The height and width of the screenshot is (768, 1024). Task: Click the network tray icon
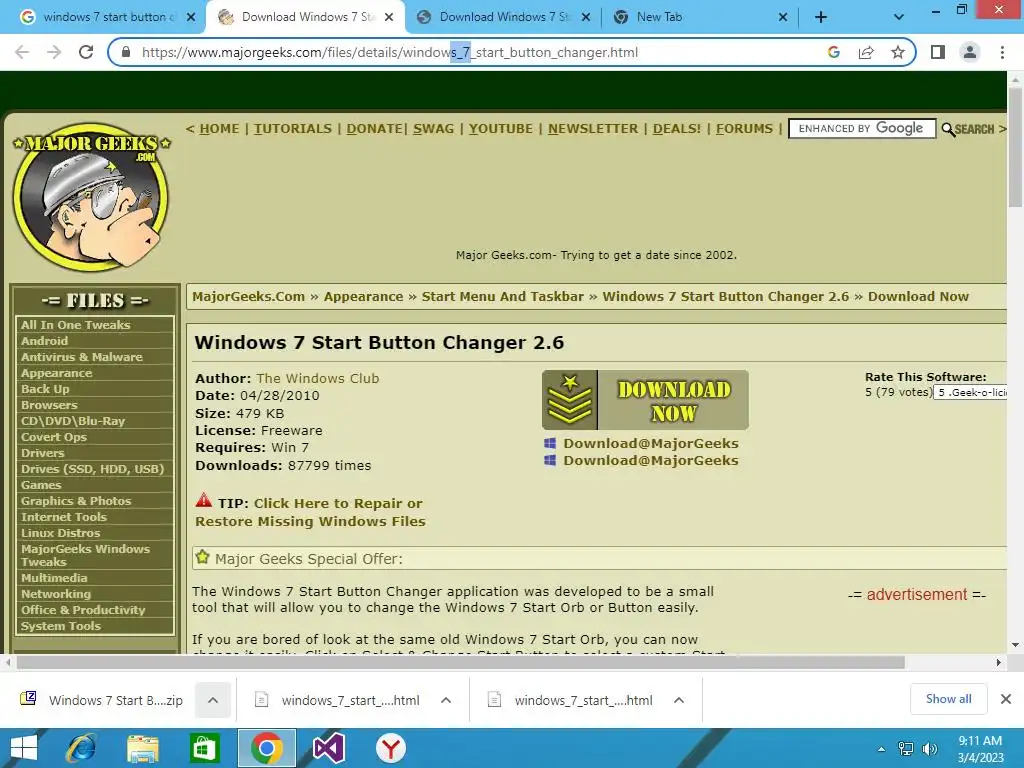pos(906,749)
